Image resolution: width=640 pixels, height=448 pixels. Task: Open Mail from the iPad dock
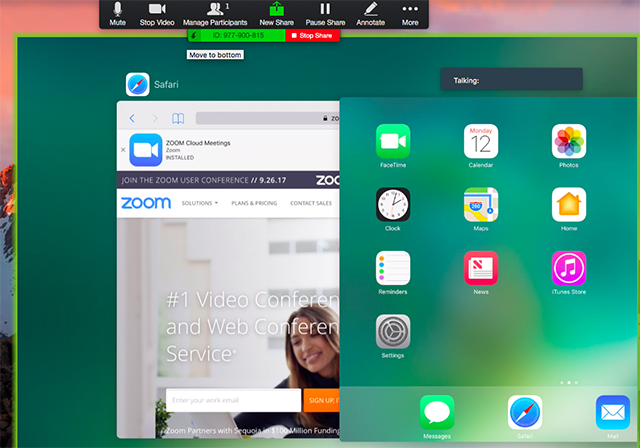(613, 412)
